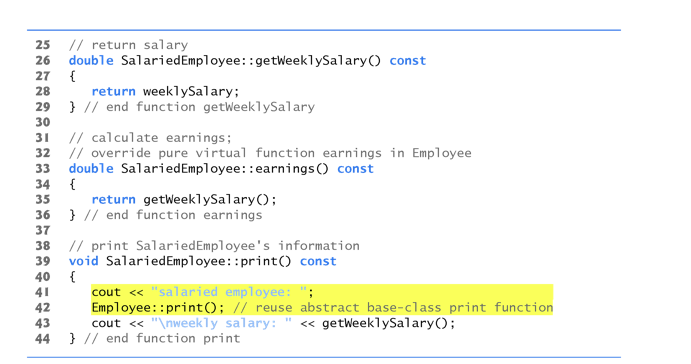Click the 'reuse abstract base-class print function' comment
691x364 pixels.
tap(393, 307)
